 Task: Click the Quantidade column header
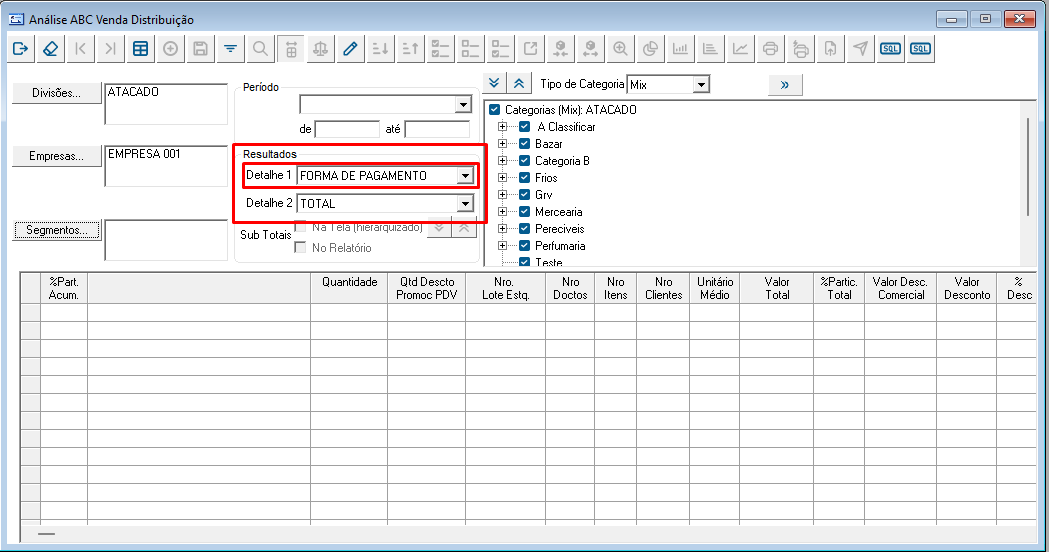349,288
